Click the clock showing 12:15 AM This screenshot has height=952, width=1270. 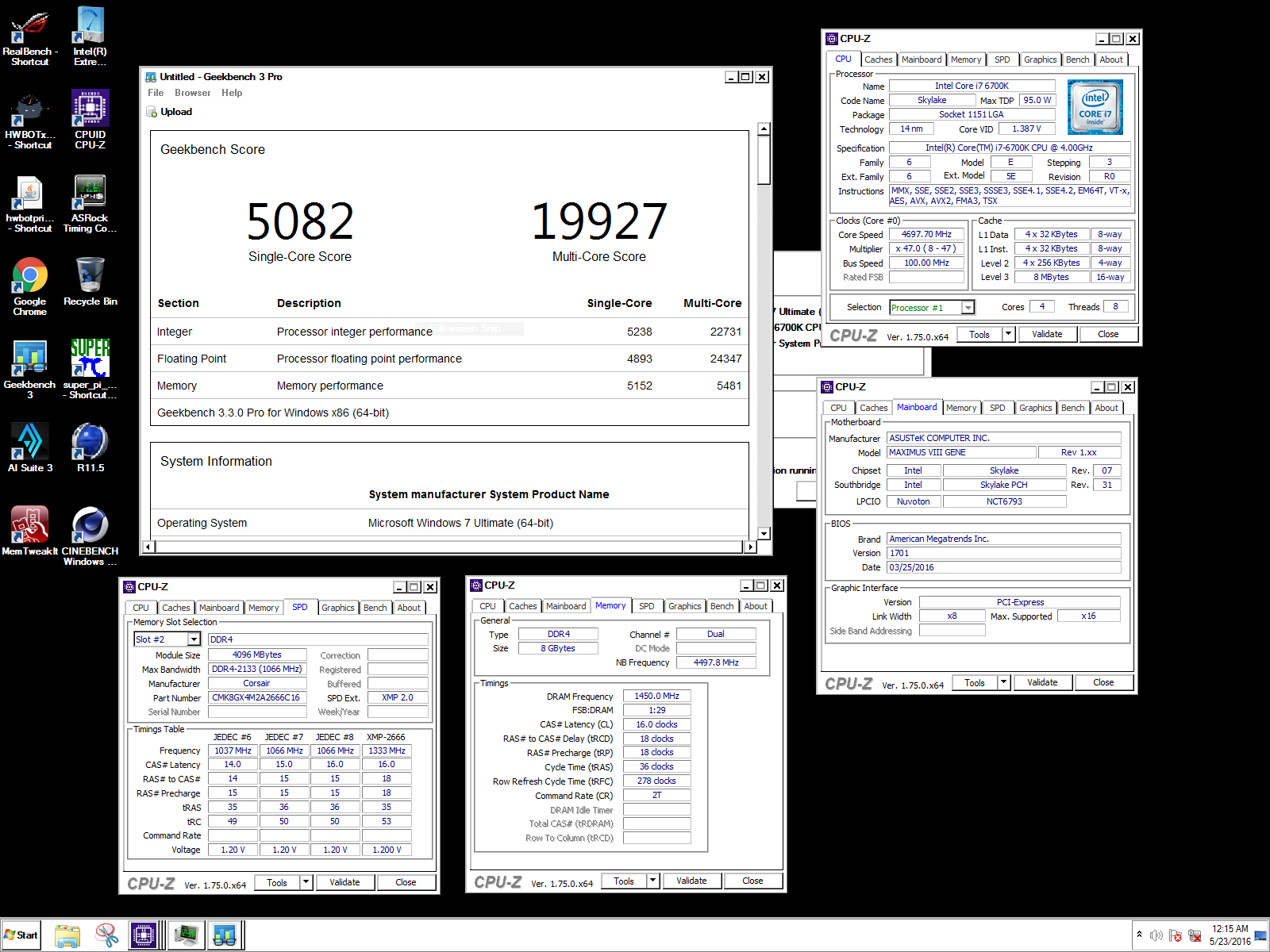pos(1230,935)
